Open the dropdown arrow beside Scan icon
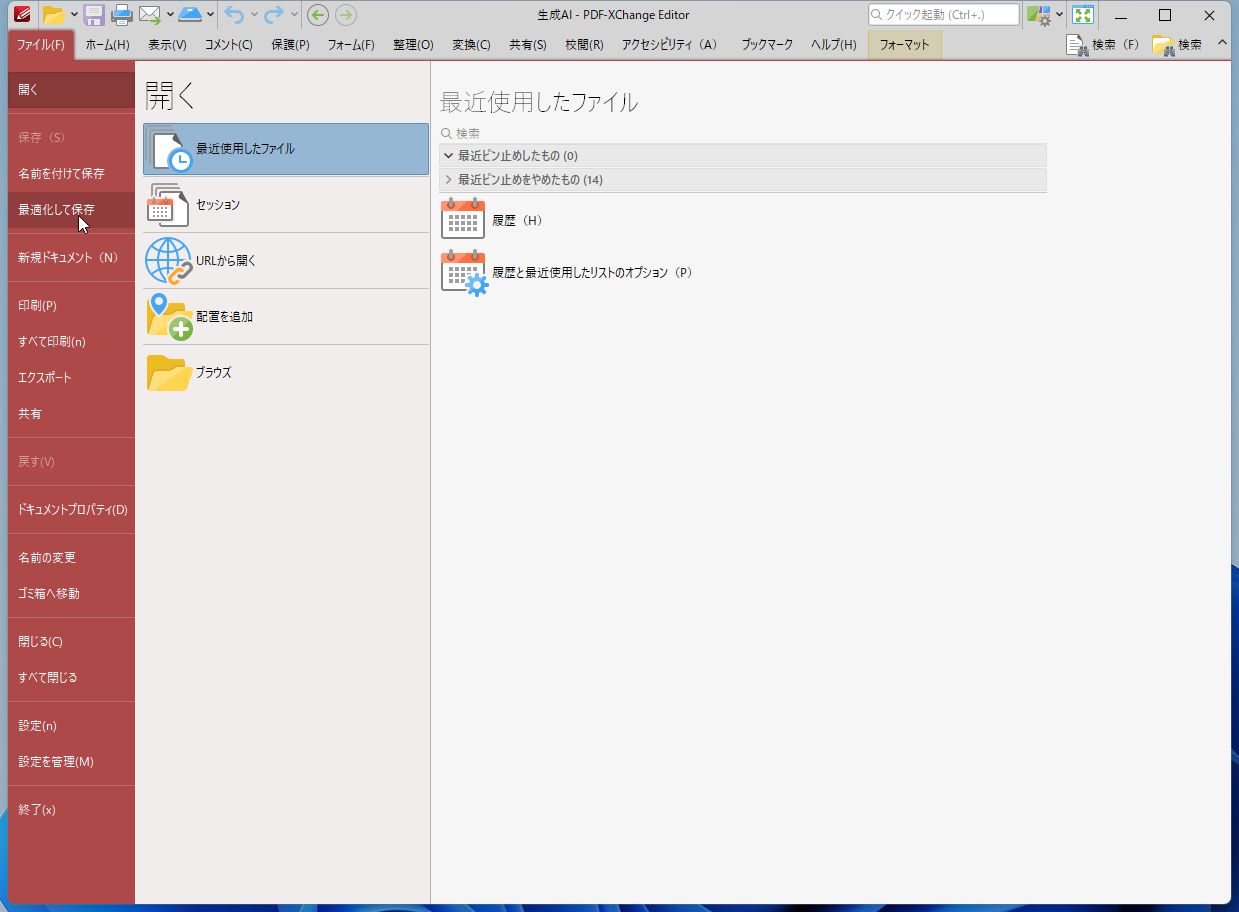The image size is (1239, 912). [211, 15]
